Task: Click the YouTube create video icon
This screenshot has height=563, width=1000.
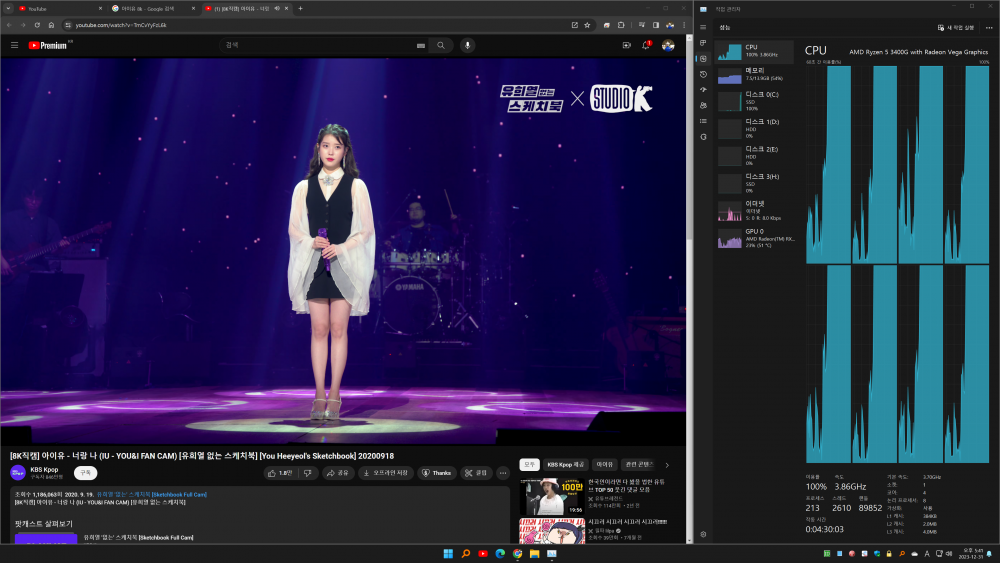Action: [x=627, y=45]
